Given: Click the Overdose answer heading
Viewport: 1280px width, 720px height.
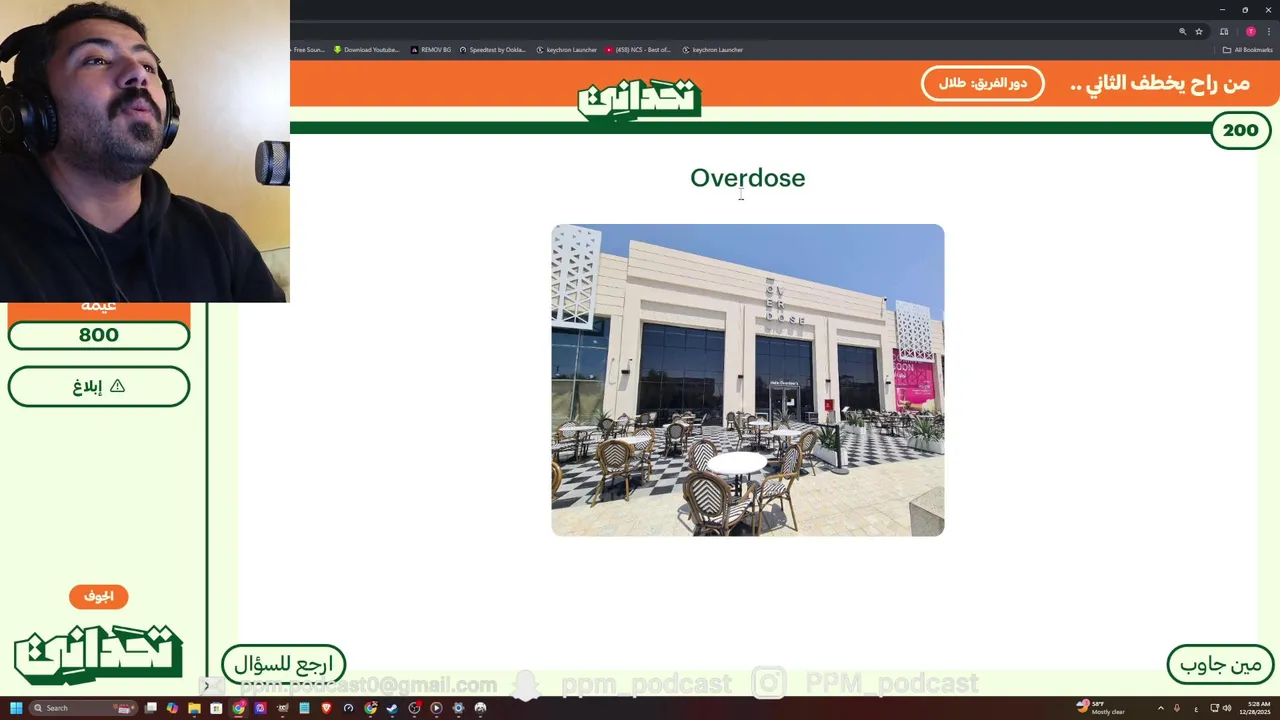Looking at the screenshot, I should [x=747, y=178].
